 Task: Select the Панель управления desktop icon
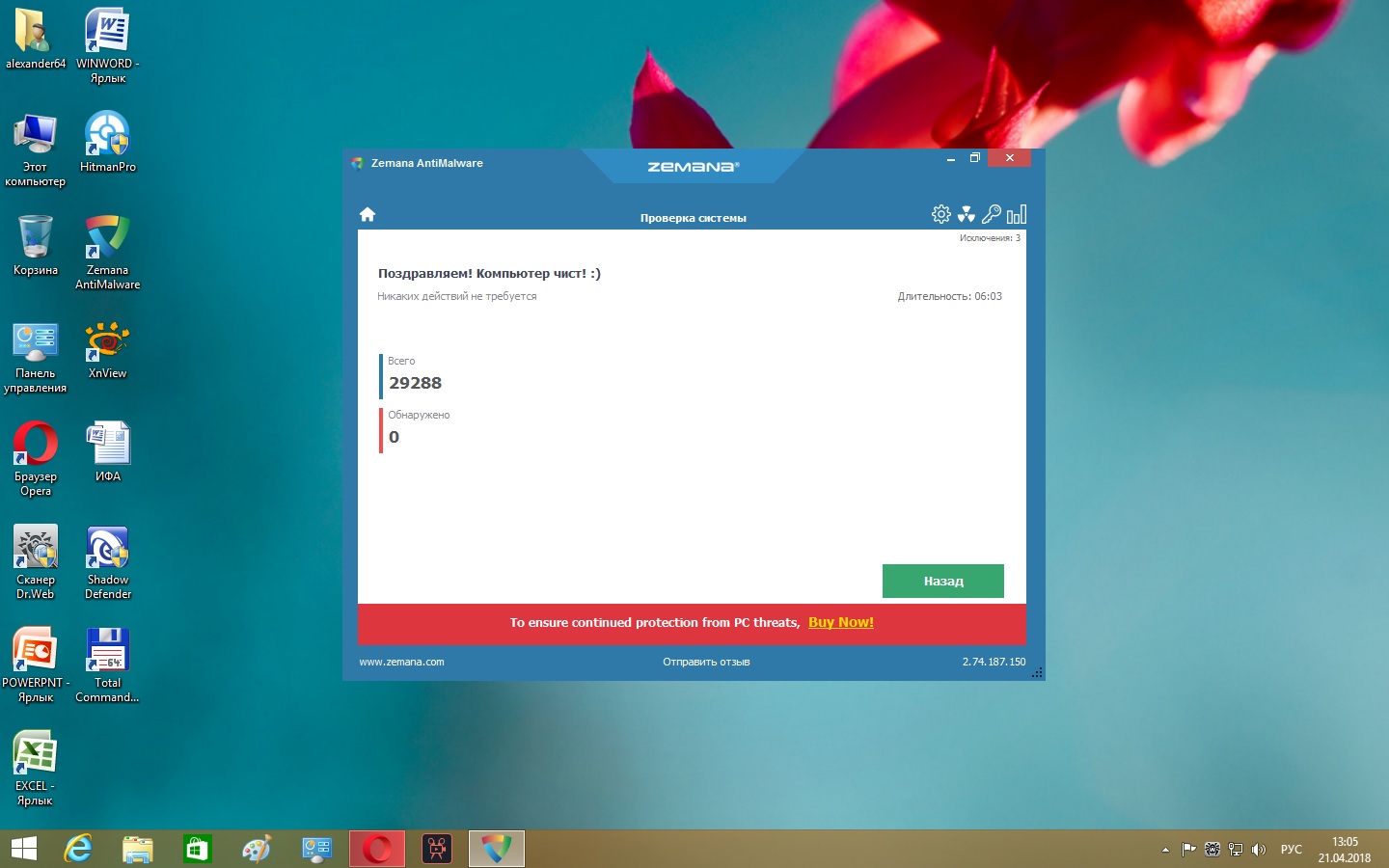coord(36,356)
